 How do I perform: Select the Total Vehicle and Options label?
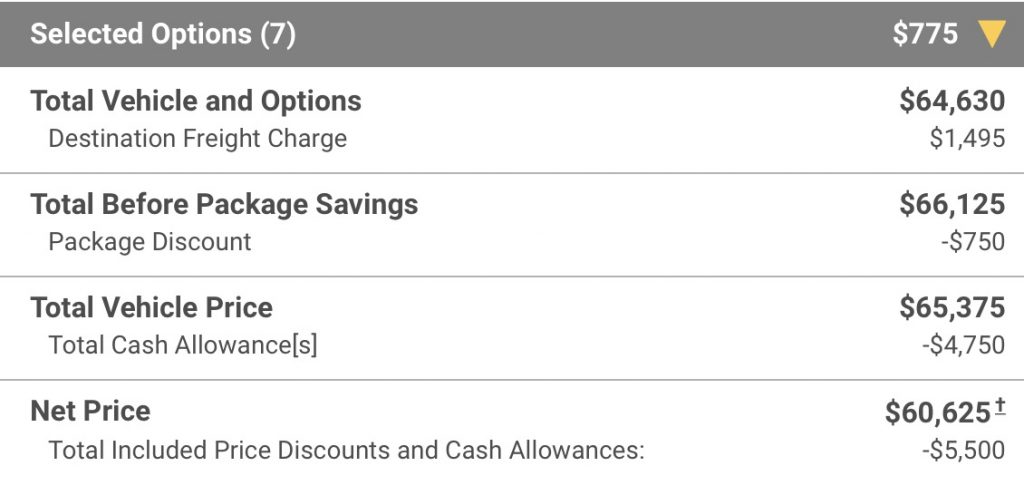coord(196,101)
